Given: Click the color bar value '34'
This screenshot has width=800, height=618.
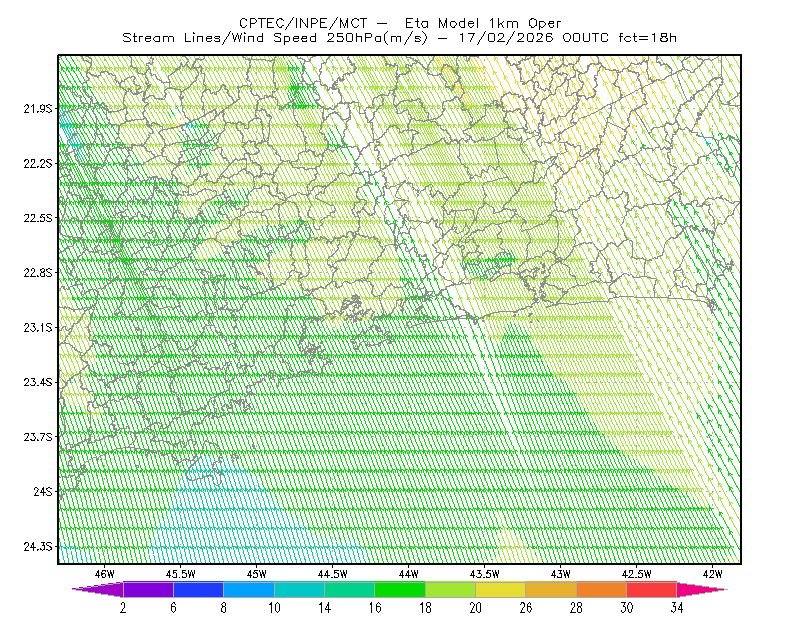Looking at the screenshot, I should click(x=677, y=608).
